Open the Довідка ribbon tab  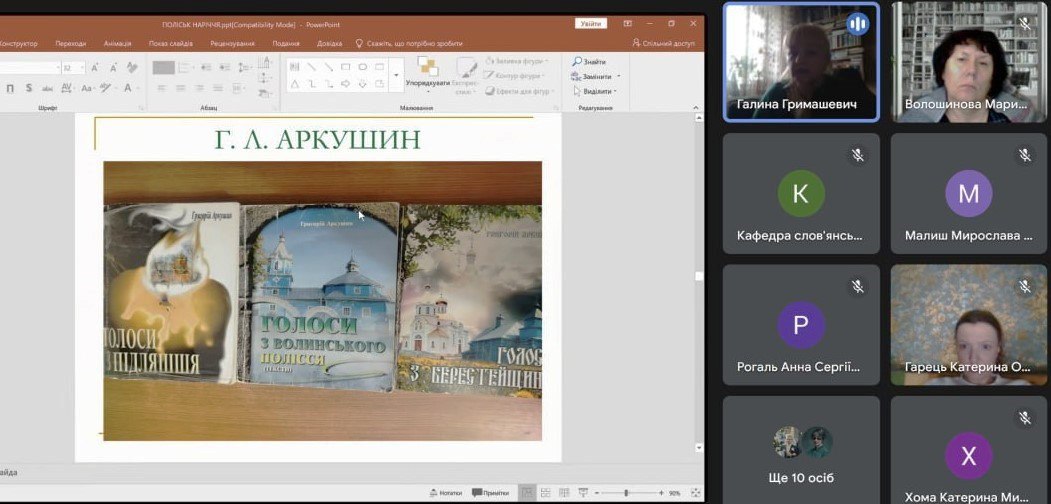pyautogui.click(x=330, y=44)
